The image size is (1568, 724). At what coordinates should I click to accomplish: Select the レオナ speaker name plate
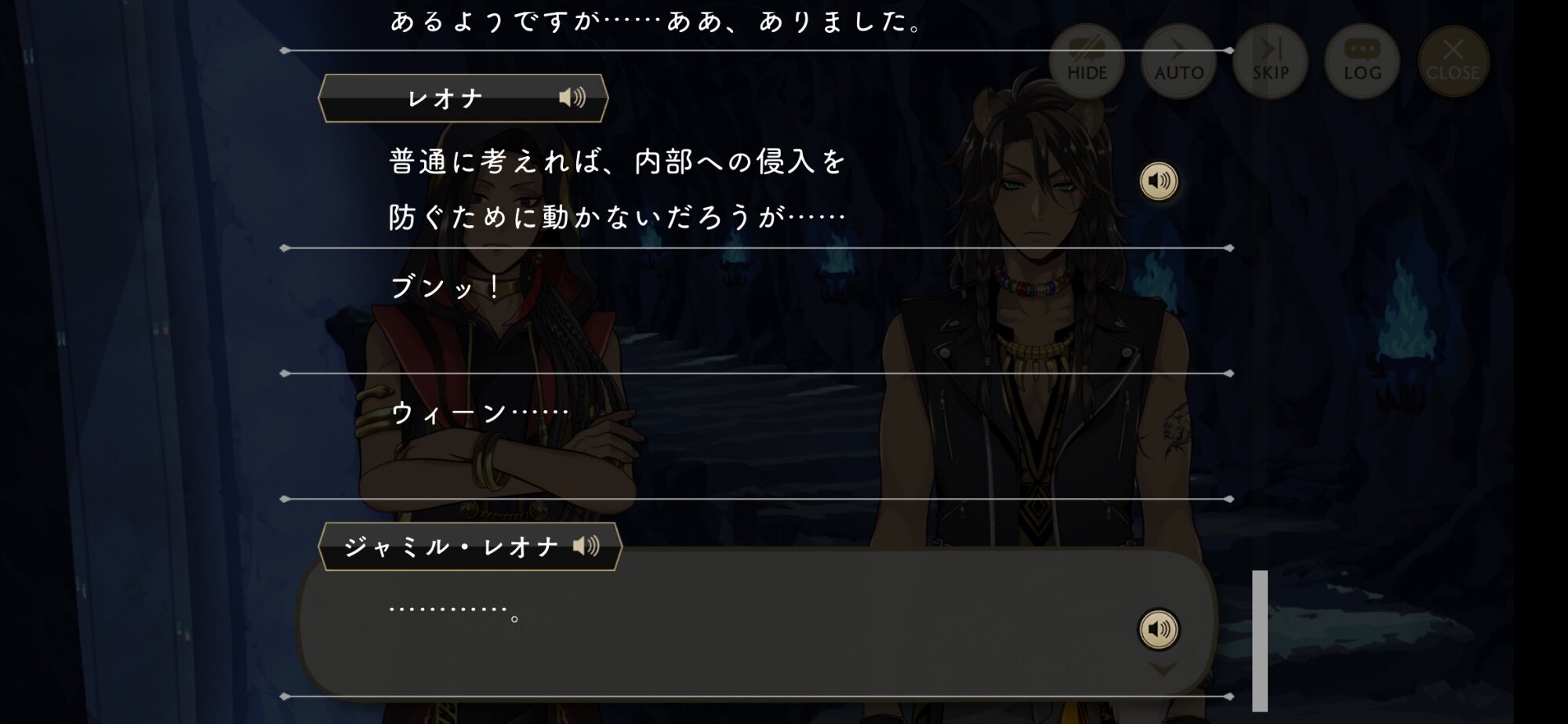click(463, 98)
